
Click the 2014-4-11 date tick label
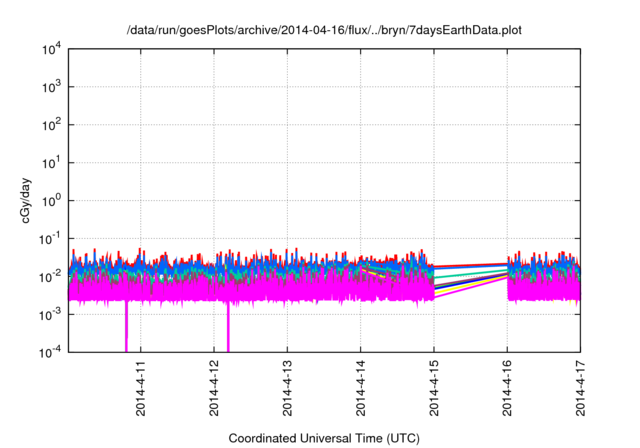point(140,388)
